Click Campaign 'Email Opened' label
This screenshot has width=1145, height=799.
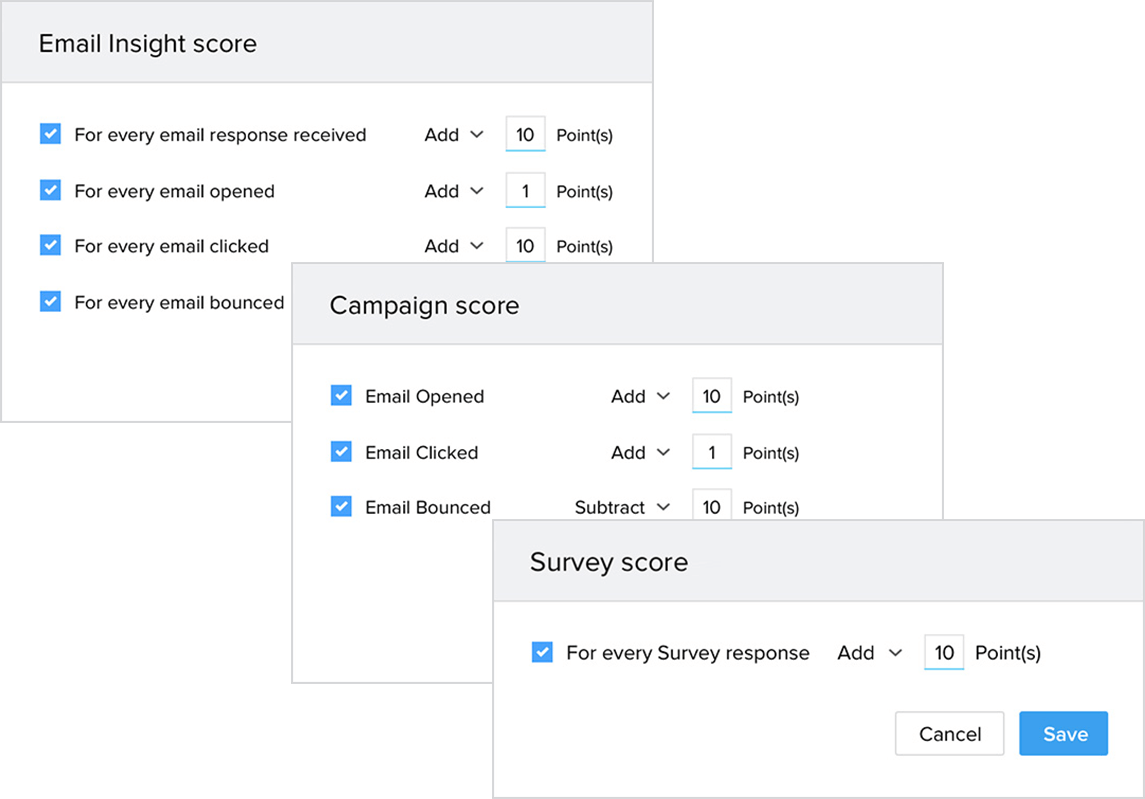tap(425, 397)
